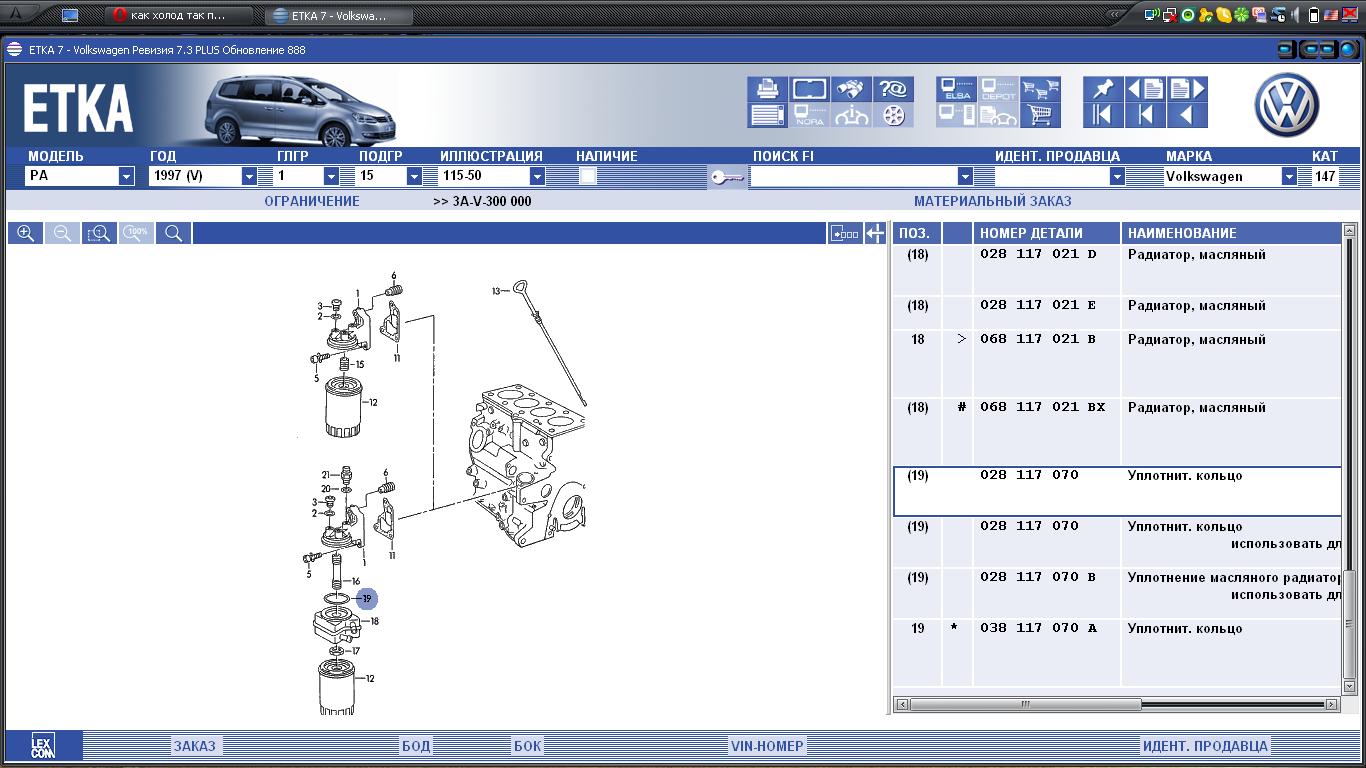Viewport: 1366px width, 768px height.
Task: Click parts list horizontal scrollbar right arrow
Action: 1332,705
